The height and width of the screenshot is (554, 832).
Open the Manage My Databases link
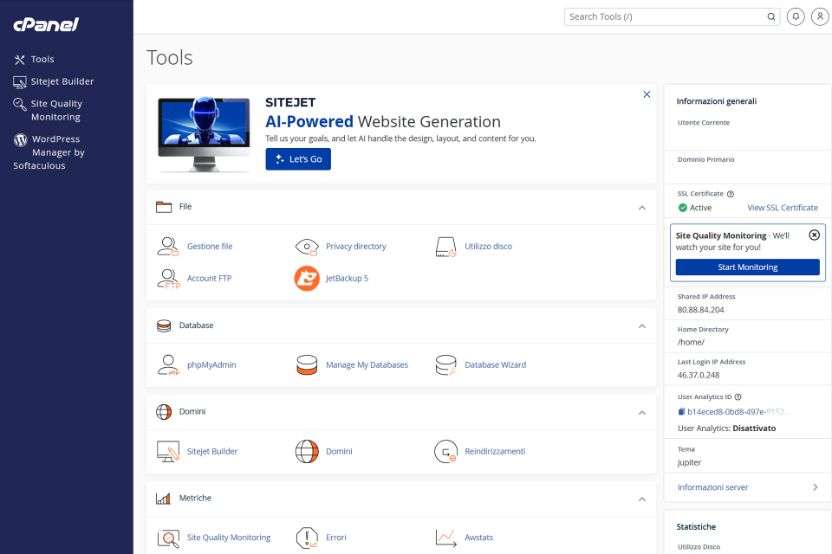(367, 365)
